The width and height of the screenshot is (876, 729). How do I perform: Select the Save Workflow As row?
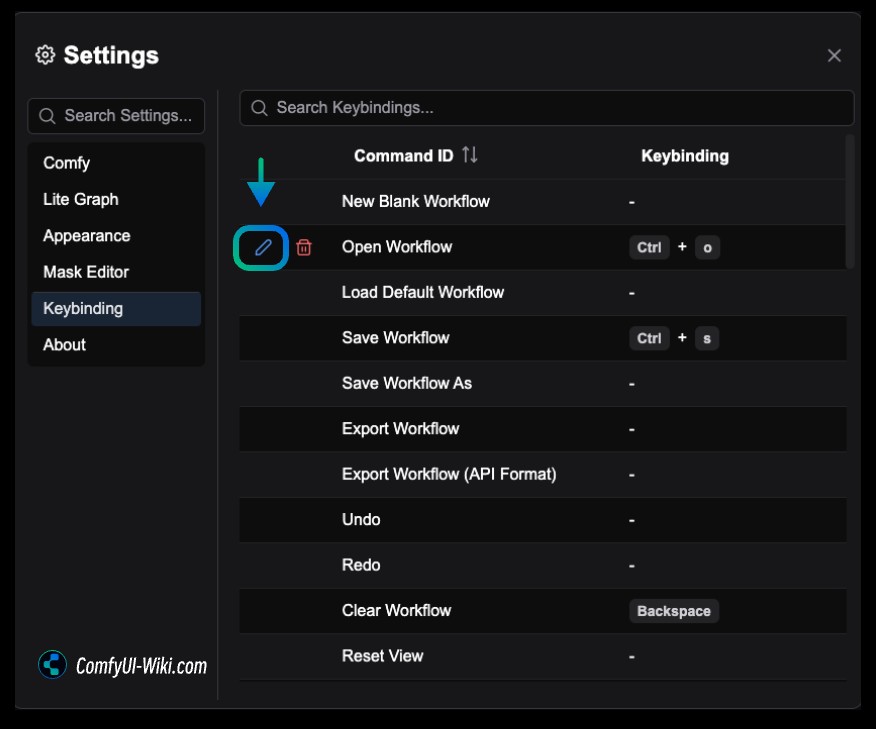pyautogui.click(x=542, y=384)
